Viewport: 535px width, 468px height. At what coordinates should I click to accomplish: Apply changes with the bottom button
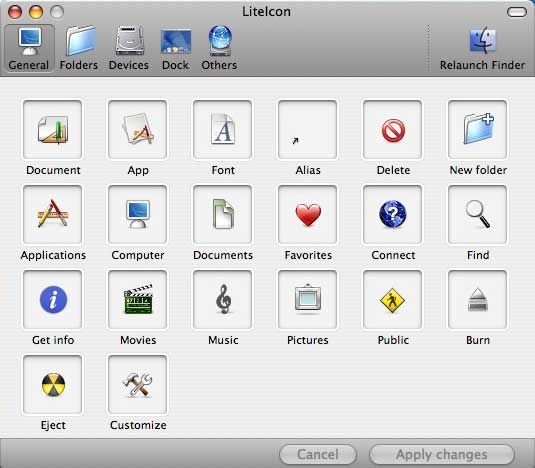coord(442,454)
